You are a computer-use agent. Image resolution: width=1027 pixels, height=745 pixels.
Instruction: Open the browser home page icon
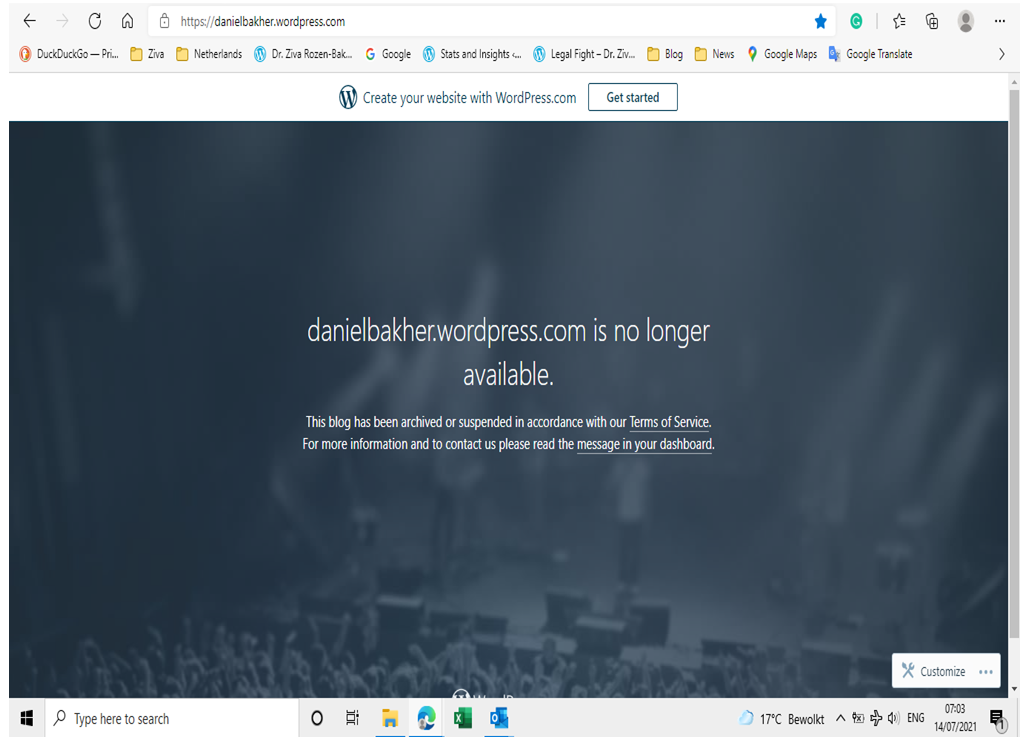click(x=128, y=21)
